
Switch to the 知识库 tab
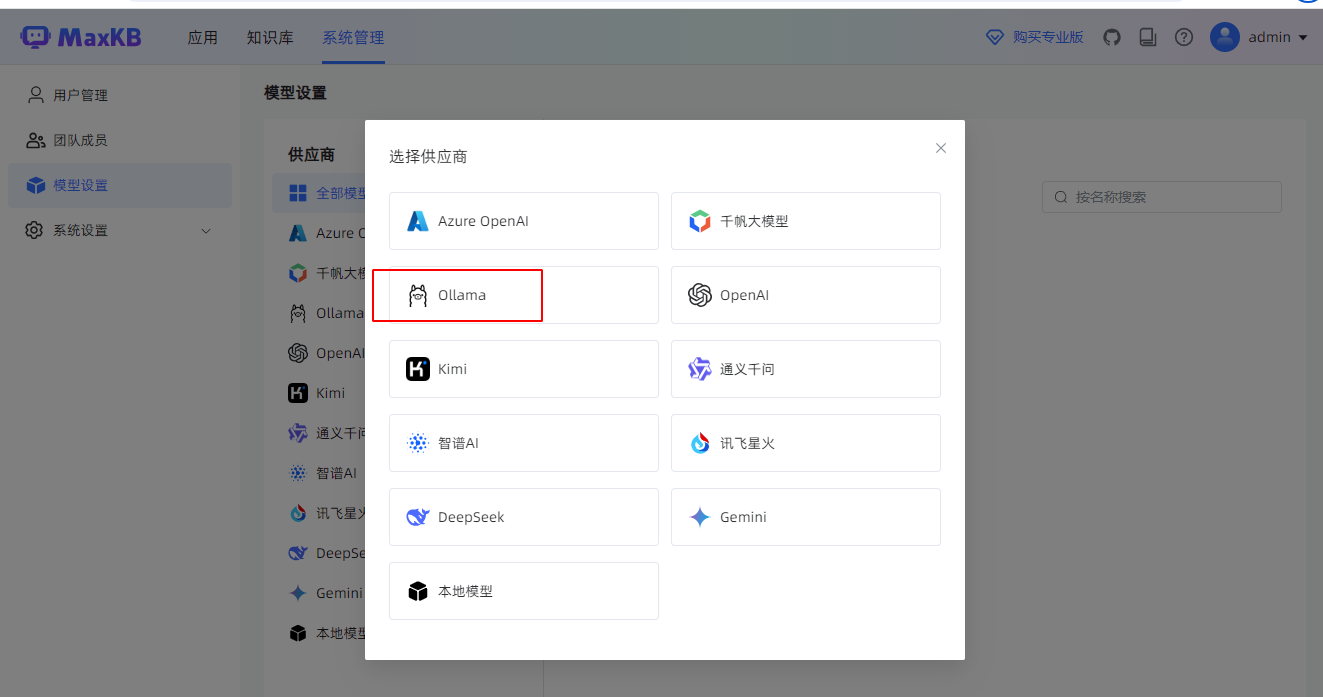(x=270, y=38)
